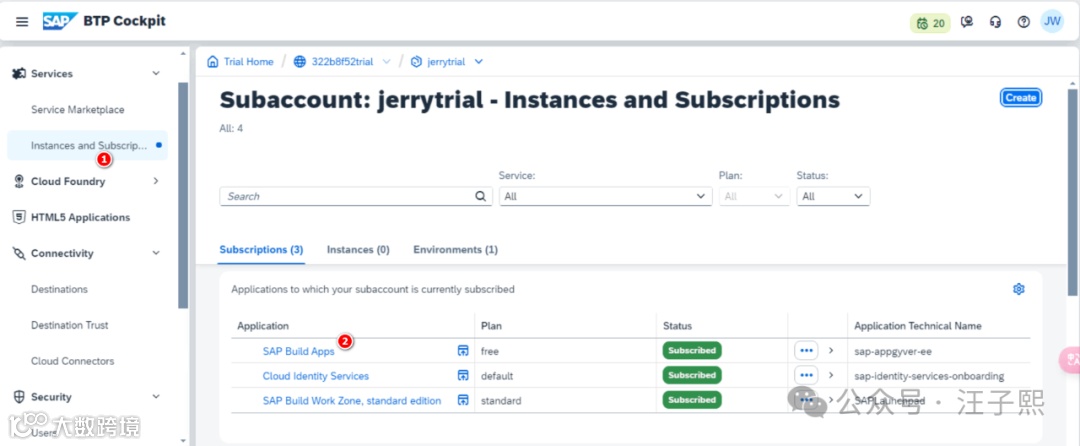Open actions menu for SAP Build Apps row
1080x446 pixels.
[806, 350]
